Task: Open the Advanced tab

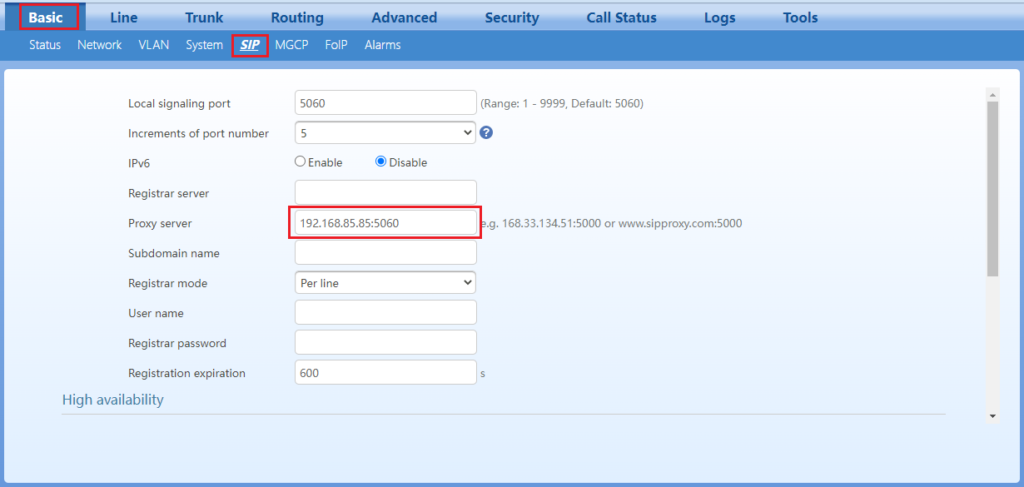Action: click(x=404, y=17)
